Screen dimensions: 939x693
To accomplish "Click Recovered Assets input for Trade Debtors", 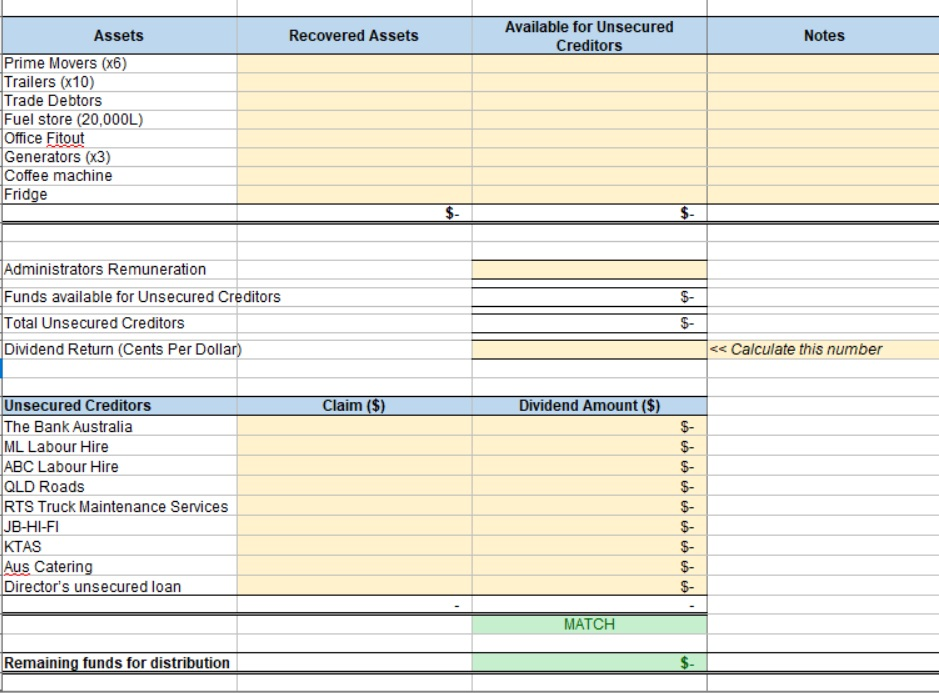I will click(354, 101).
